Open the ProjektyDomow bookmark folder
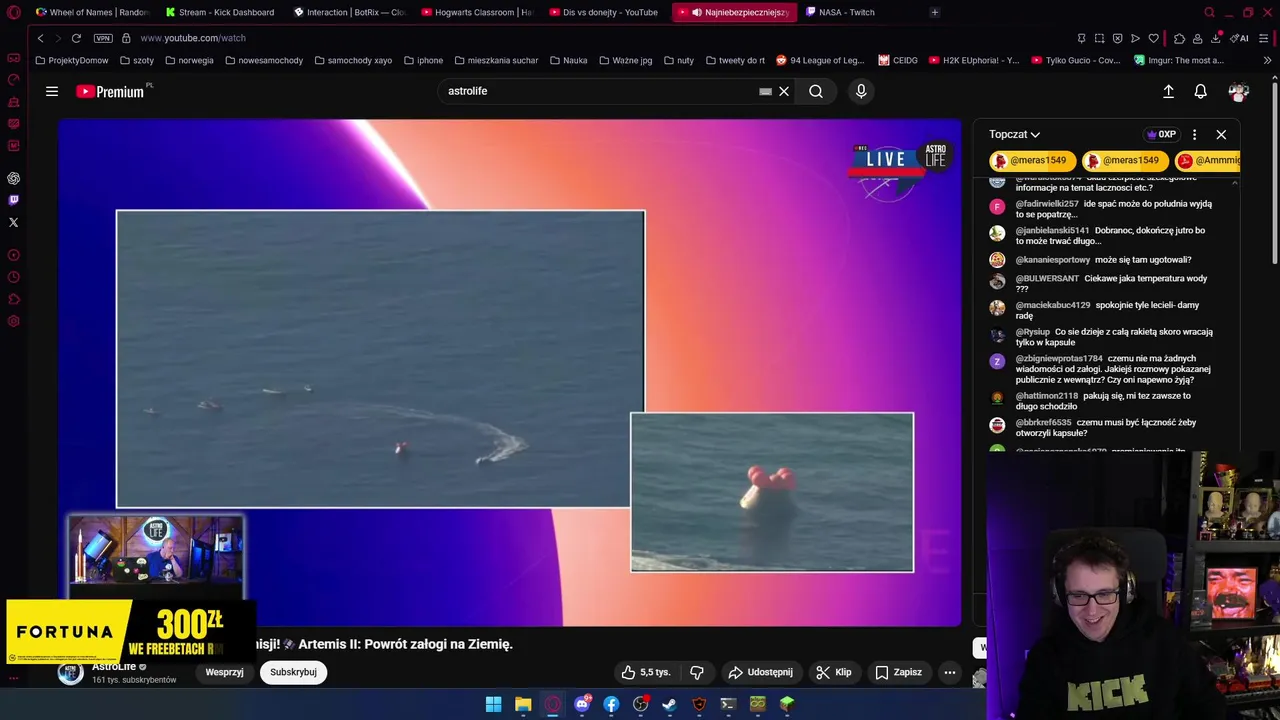The width and height of the screenshot is (1280, 720). pyautogui.click(x=71, y=60)
